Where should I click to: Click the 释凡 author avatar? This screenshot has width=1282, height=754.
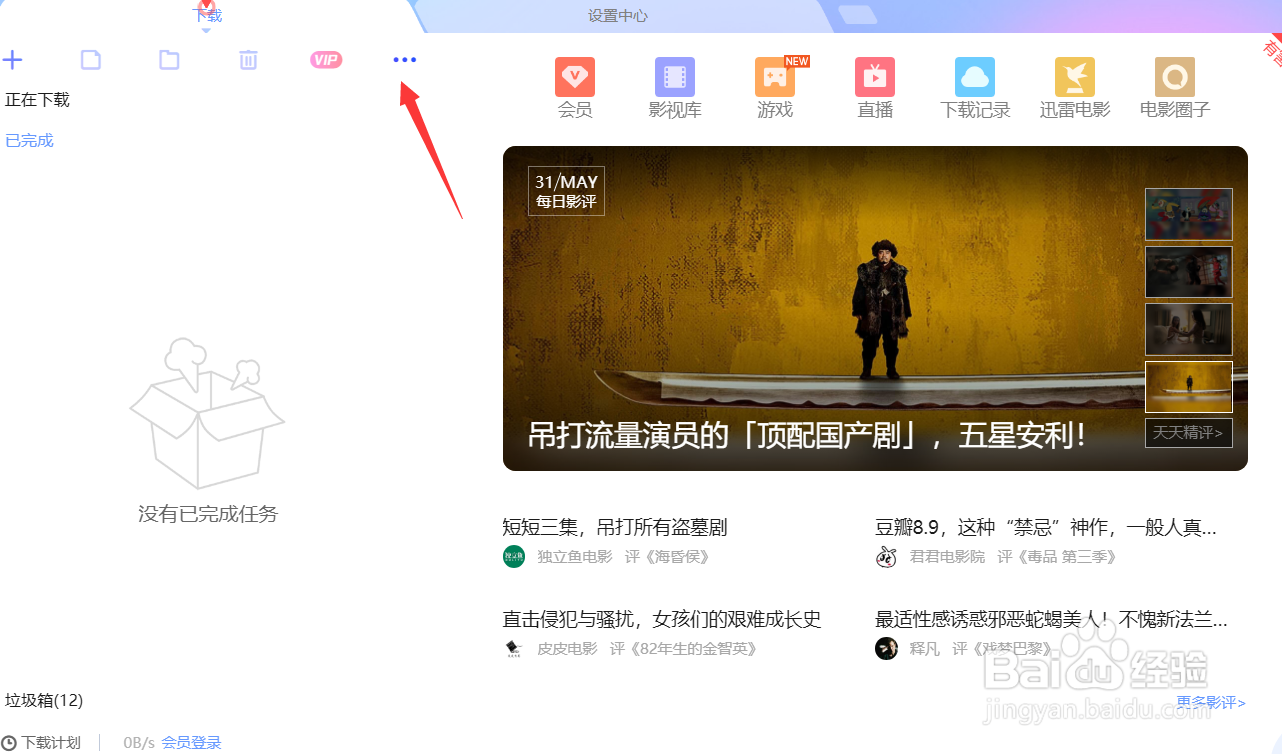click(x=886, y=648)
